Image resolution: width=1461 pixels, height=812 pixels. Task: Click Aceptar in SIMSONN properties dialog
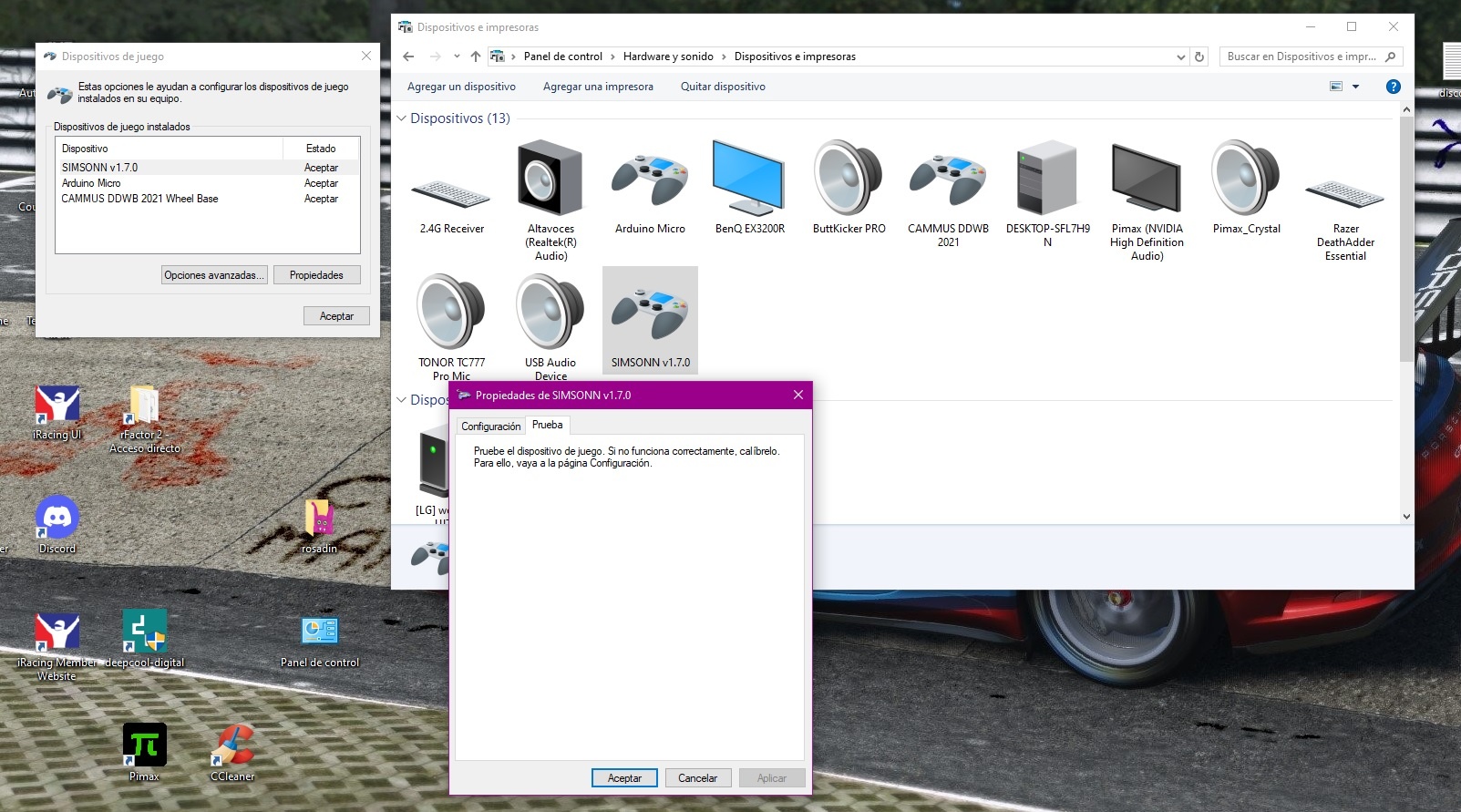[x=624, y=778]
